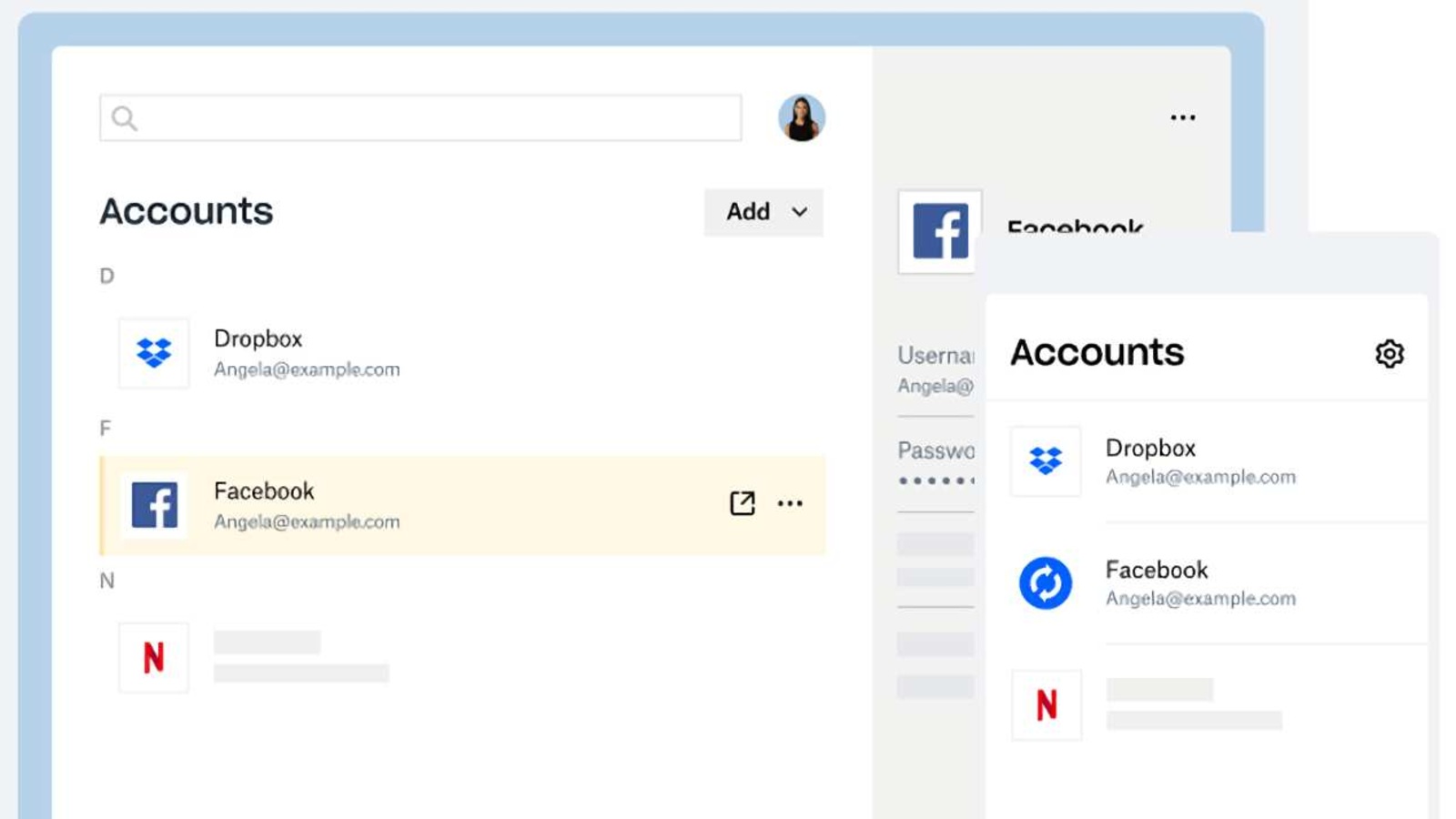This screenshot has height=819, width=1456.
Task: Open Facebook site via external-link icon
Action: click(743, 503)
